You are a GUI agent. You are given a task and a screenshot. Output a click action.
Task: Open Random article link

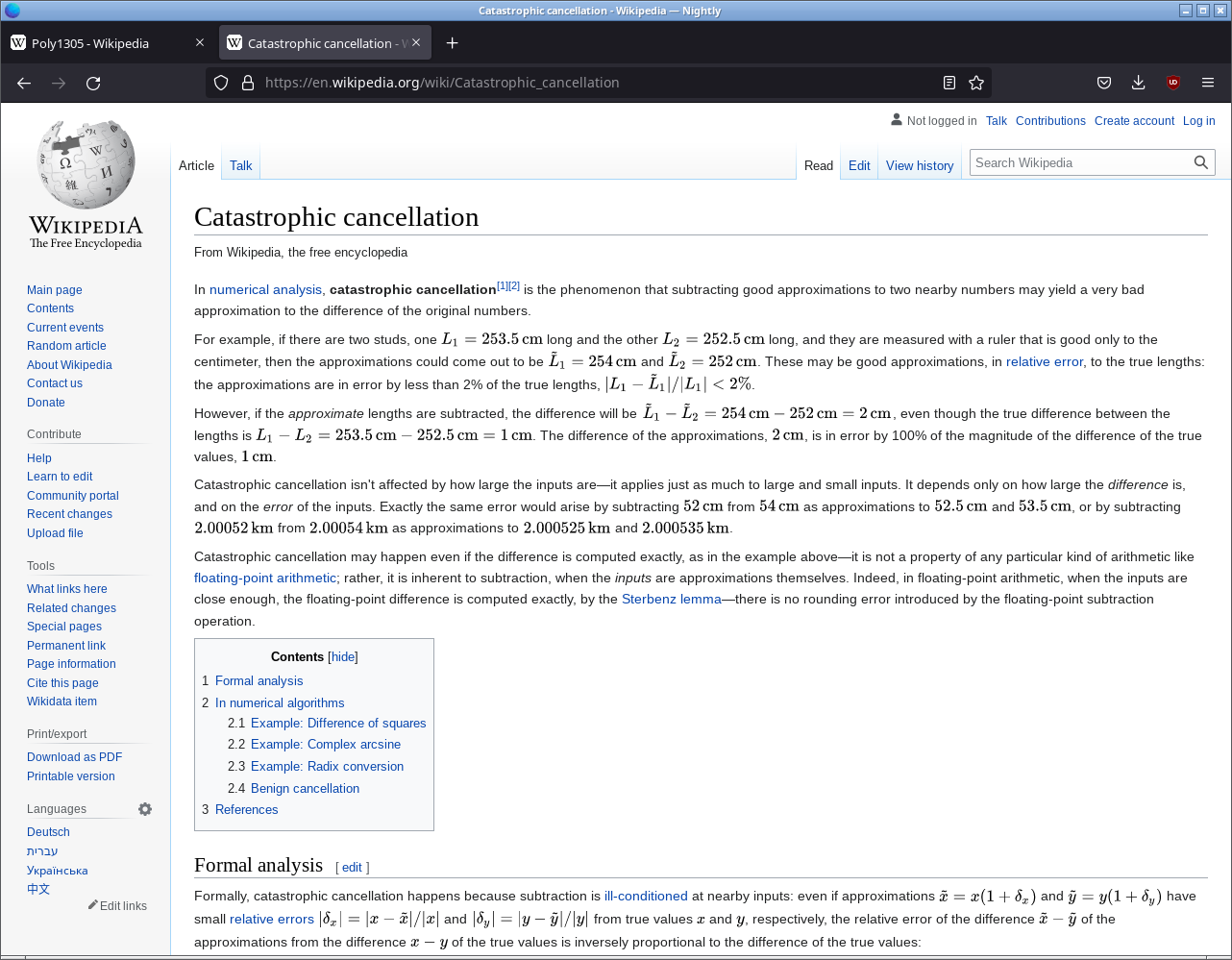click(66, 346)
